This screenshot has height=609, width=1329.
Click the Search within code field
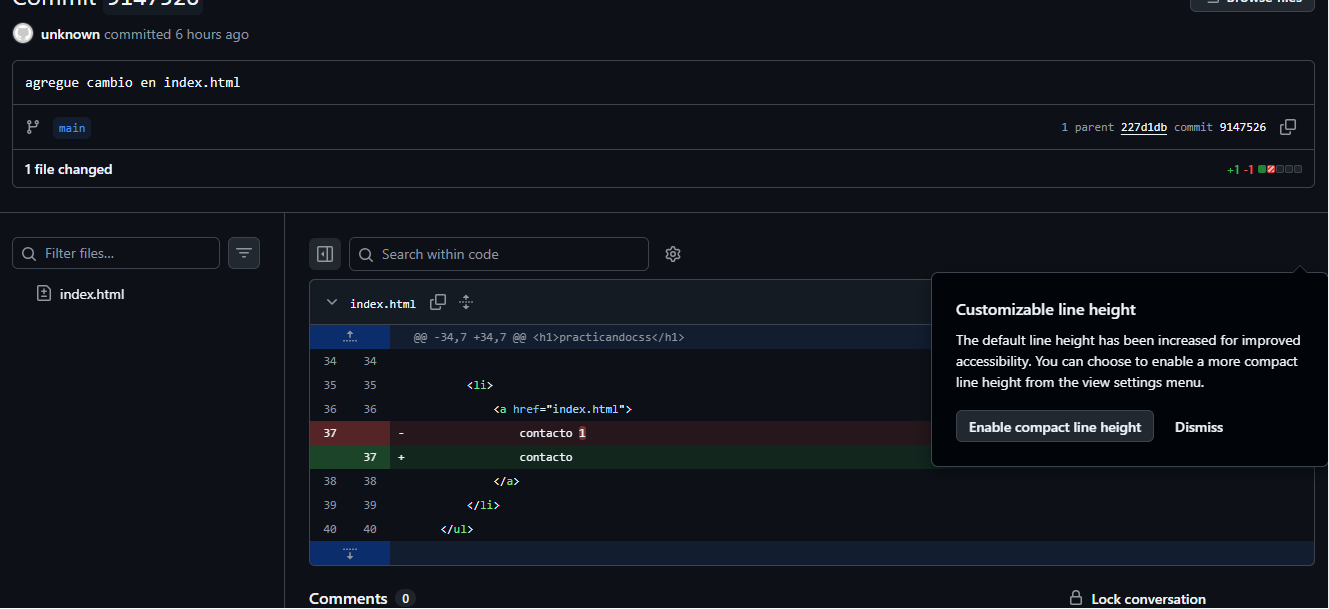pos(499,254)
